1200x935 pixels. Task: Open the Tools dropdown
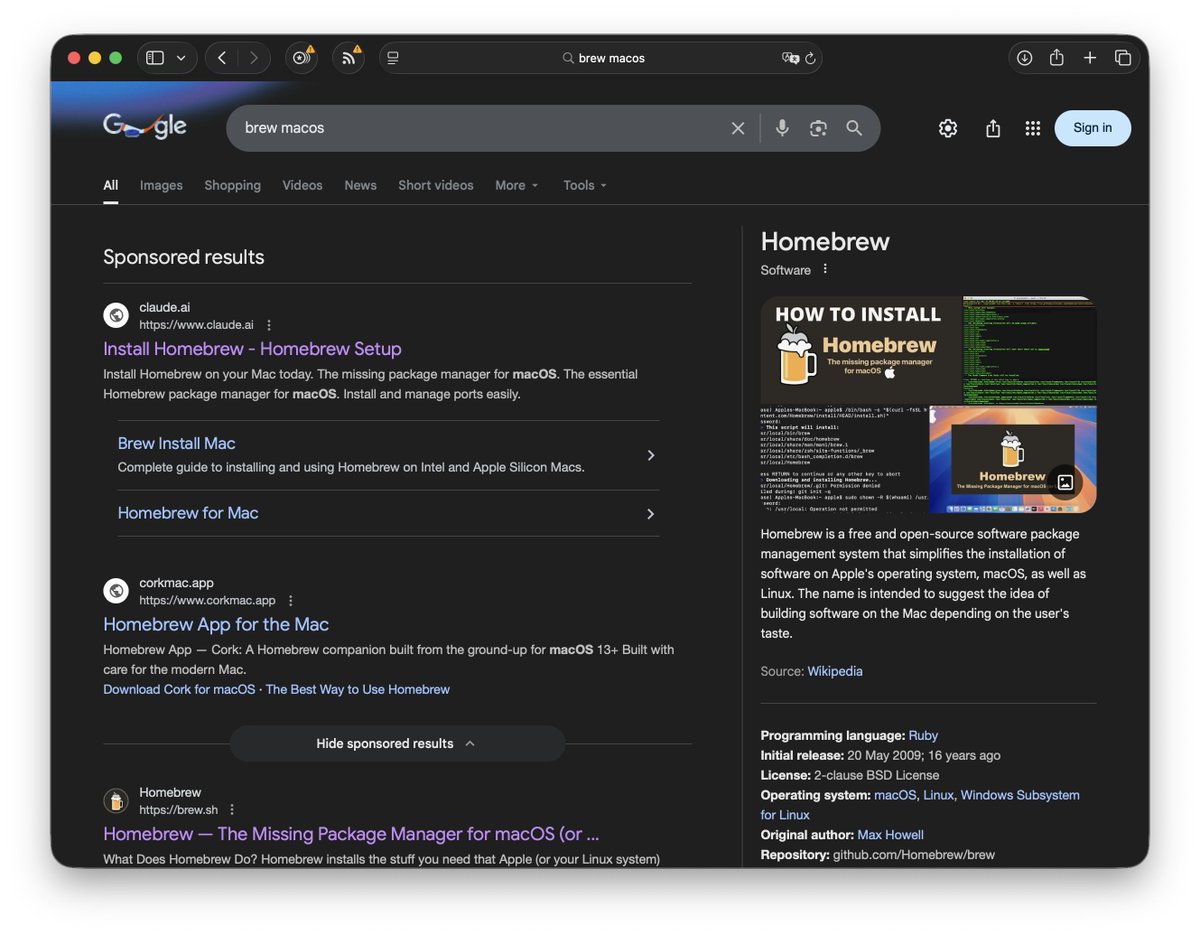585,185
